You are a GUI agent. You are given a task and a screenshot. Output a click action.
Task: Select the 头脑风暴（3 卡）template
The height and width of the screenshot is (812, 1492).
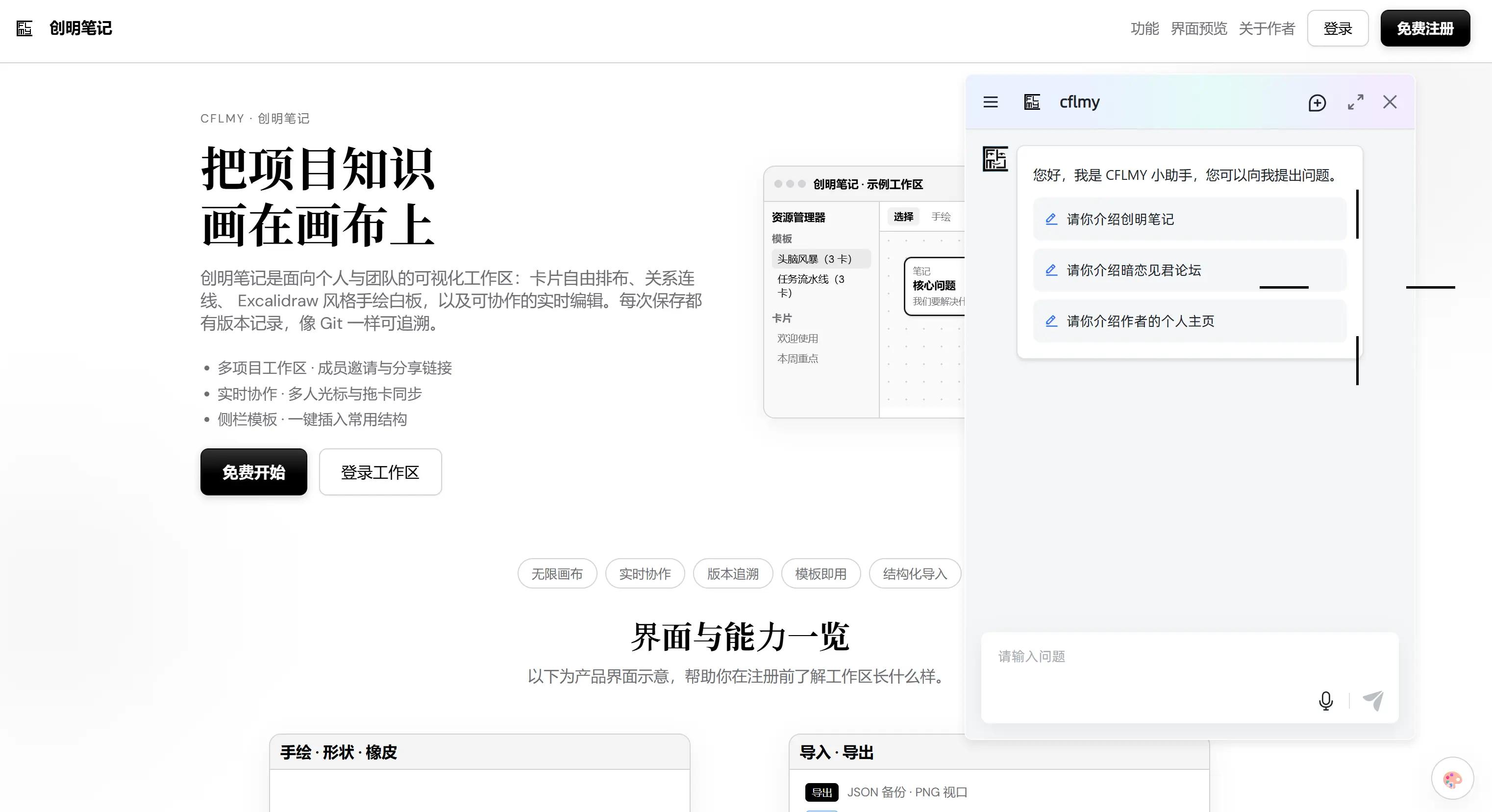coord(821,259)
